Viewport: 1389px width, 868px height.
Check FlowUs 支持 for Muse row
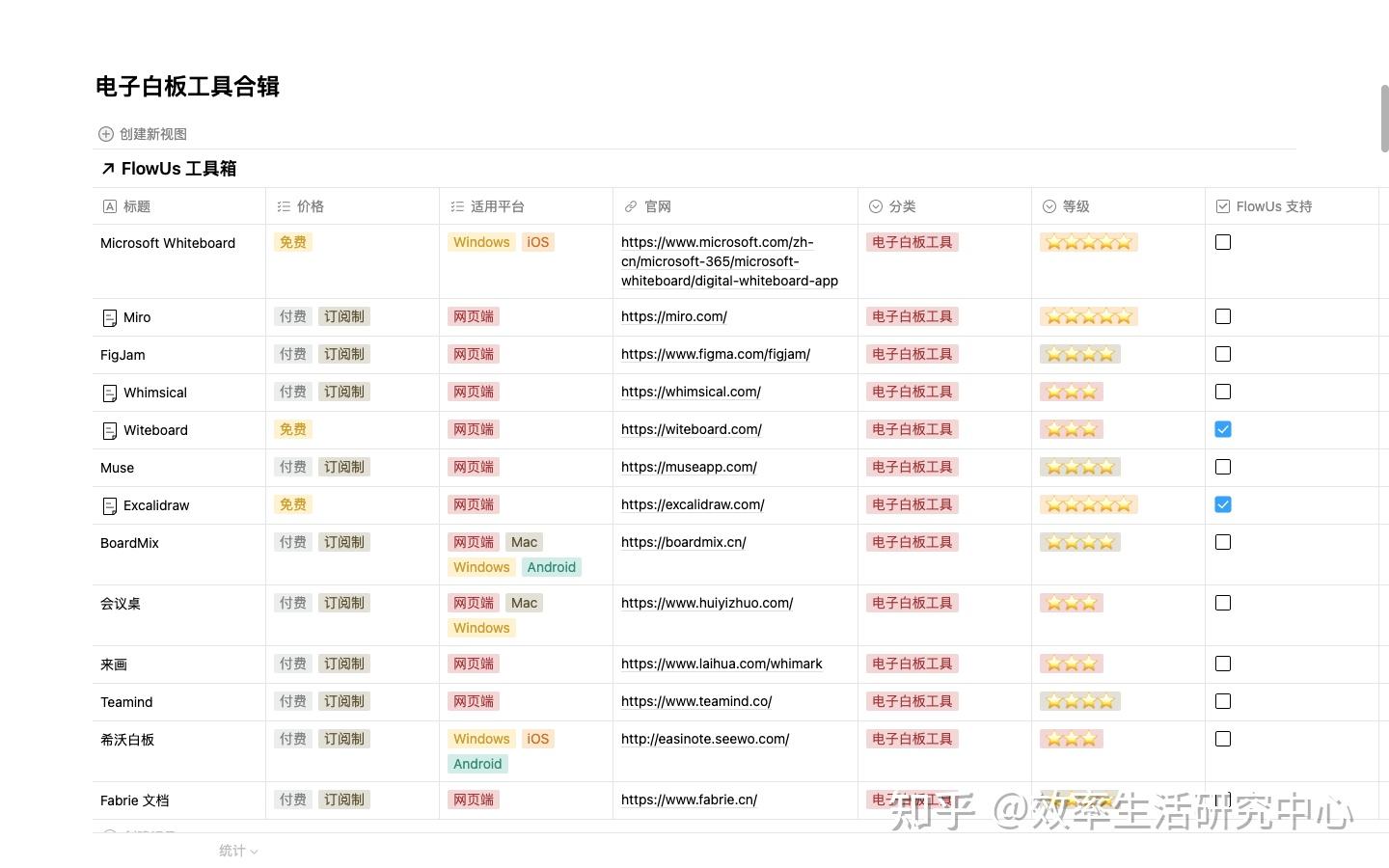click(1223, 467)
